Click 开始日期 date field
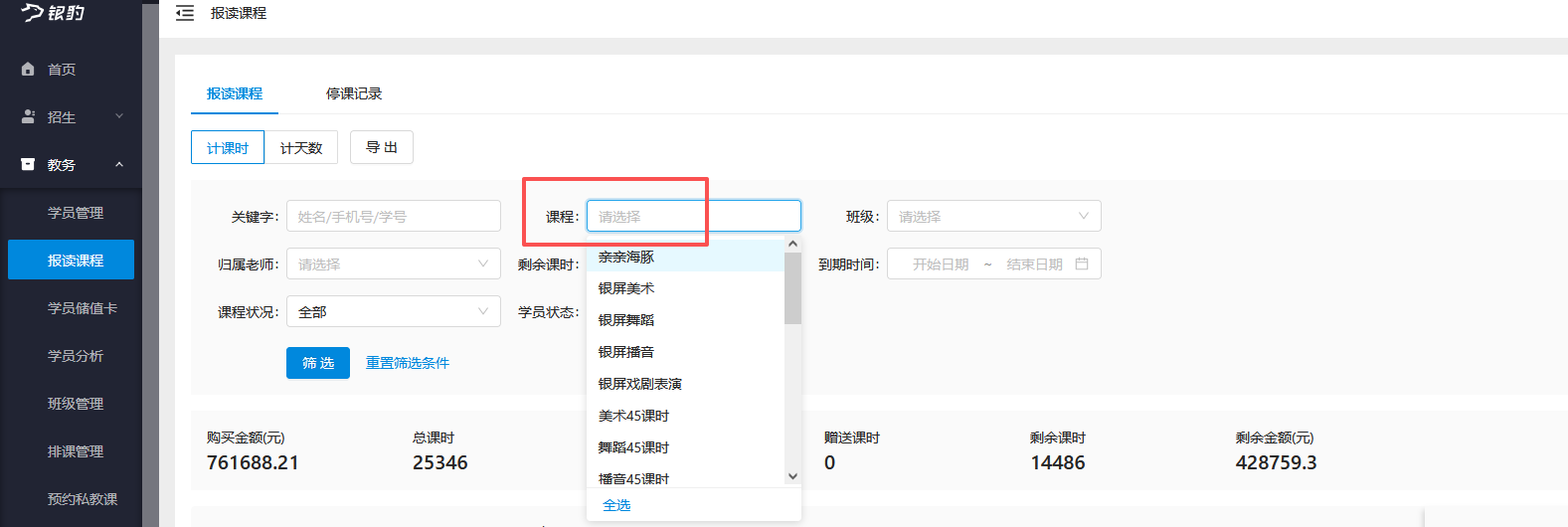 [x=940, y=264]
